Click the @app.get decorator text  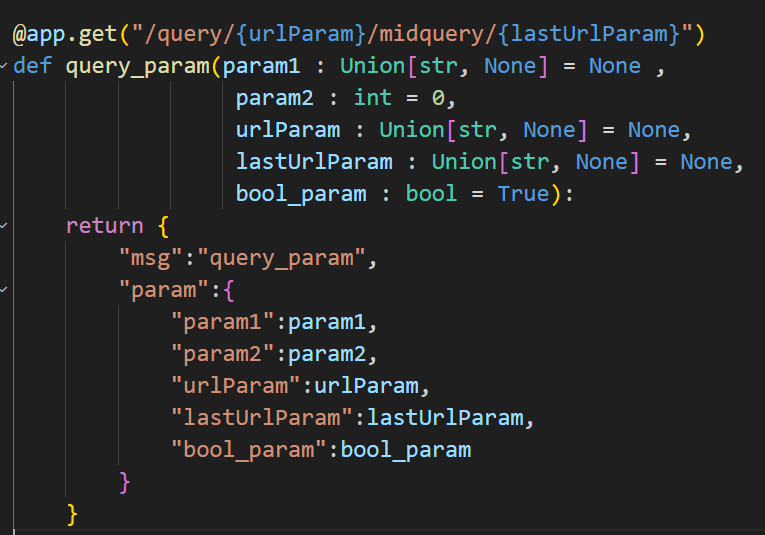(x=65, y=35)
